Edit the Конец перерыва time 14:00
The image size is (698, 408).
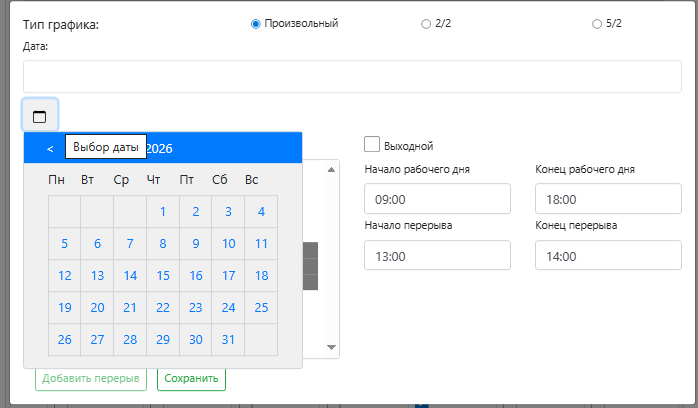[x=608, y=255]
